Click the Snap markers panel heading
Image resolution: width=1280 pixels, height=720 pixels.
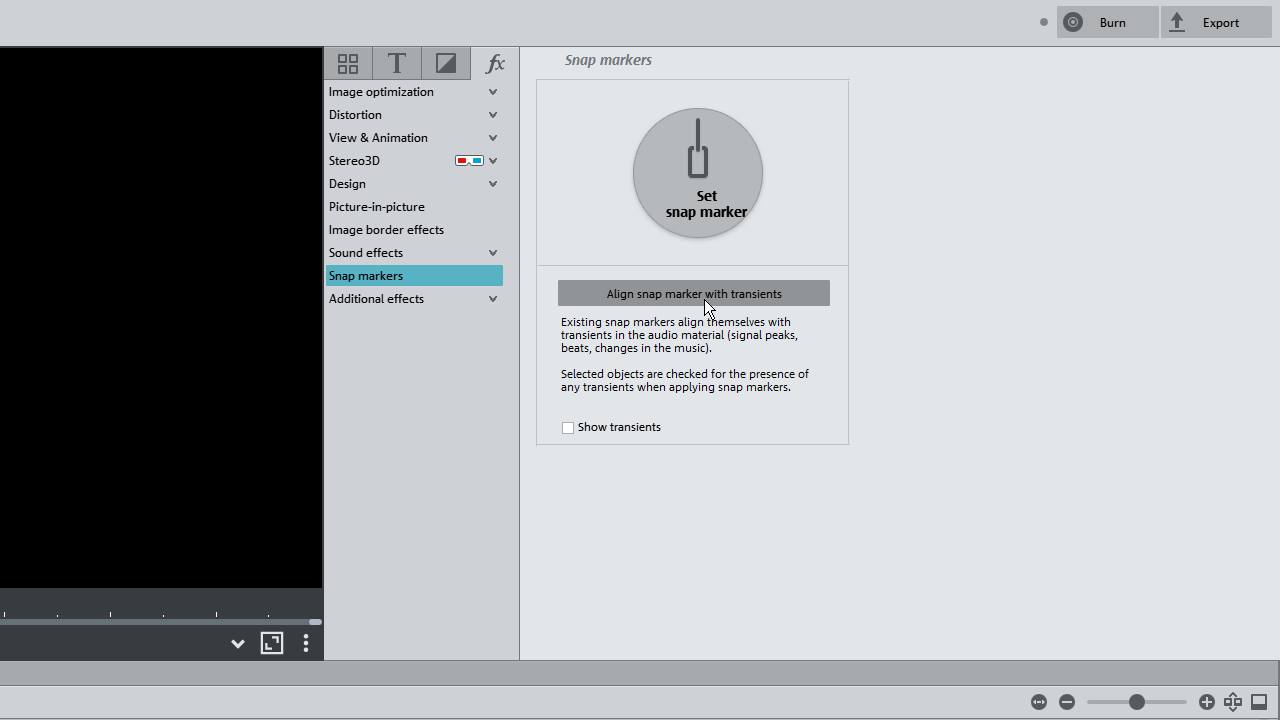pyautogui.click(x=608, y=60)
